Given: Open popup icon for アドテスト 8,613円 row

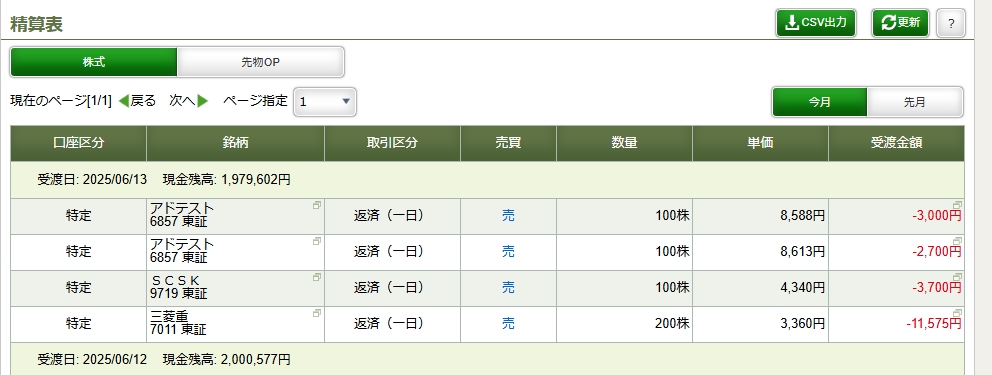Looking at the screenshot, I should point(316,242).
